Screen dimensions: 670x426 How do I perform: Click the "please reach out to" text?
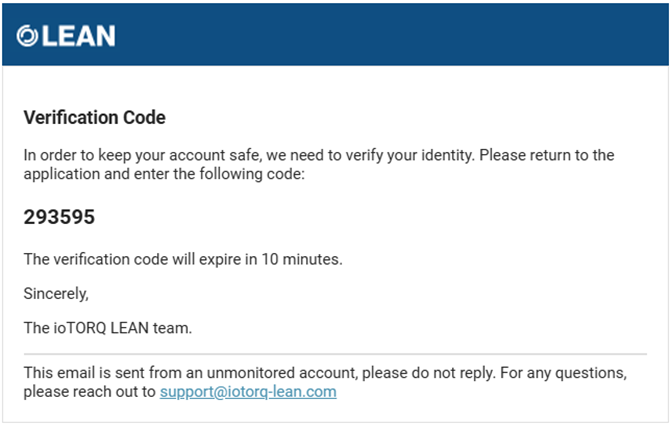point(89,392)
